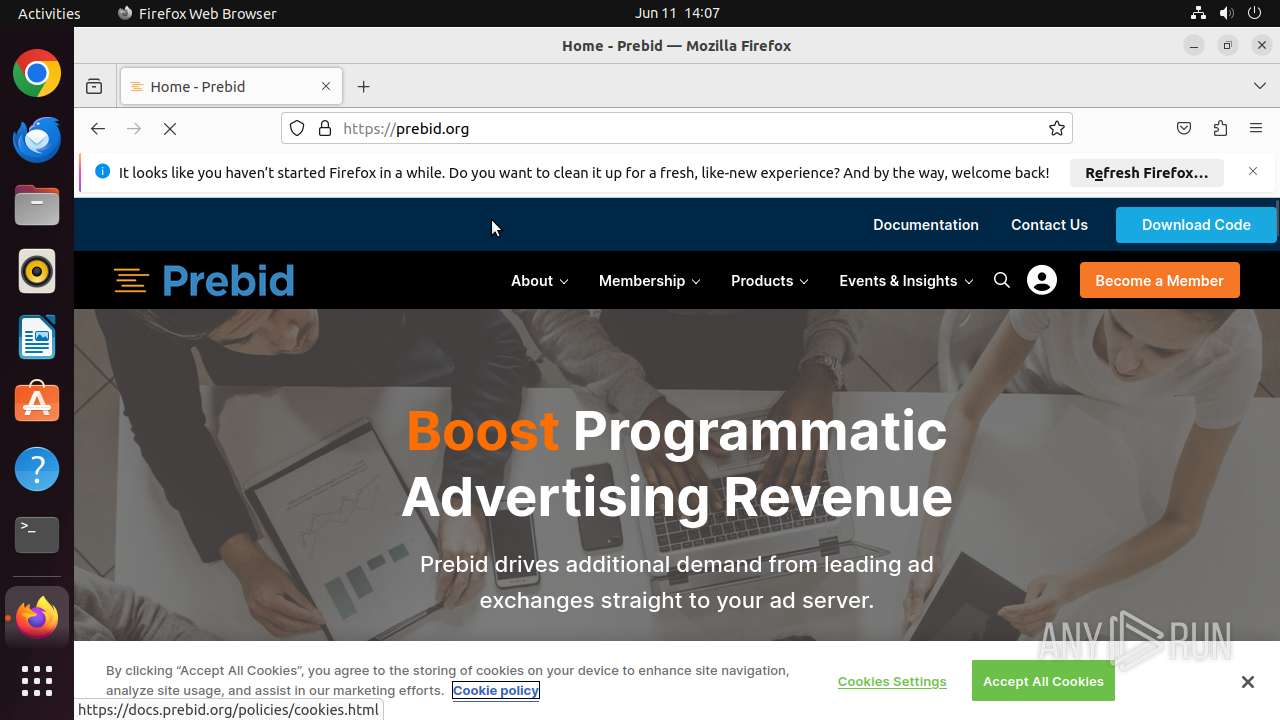Click the Prebid logo
The height and width of the screenshot is (720, 1280).
coord(204,280)
